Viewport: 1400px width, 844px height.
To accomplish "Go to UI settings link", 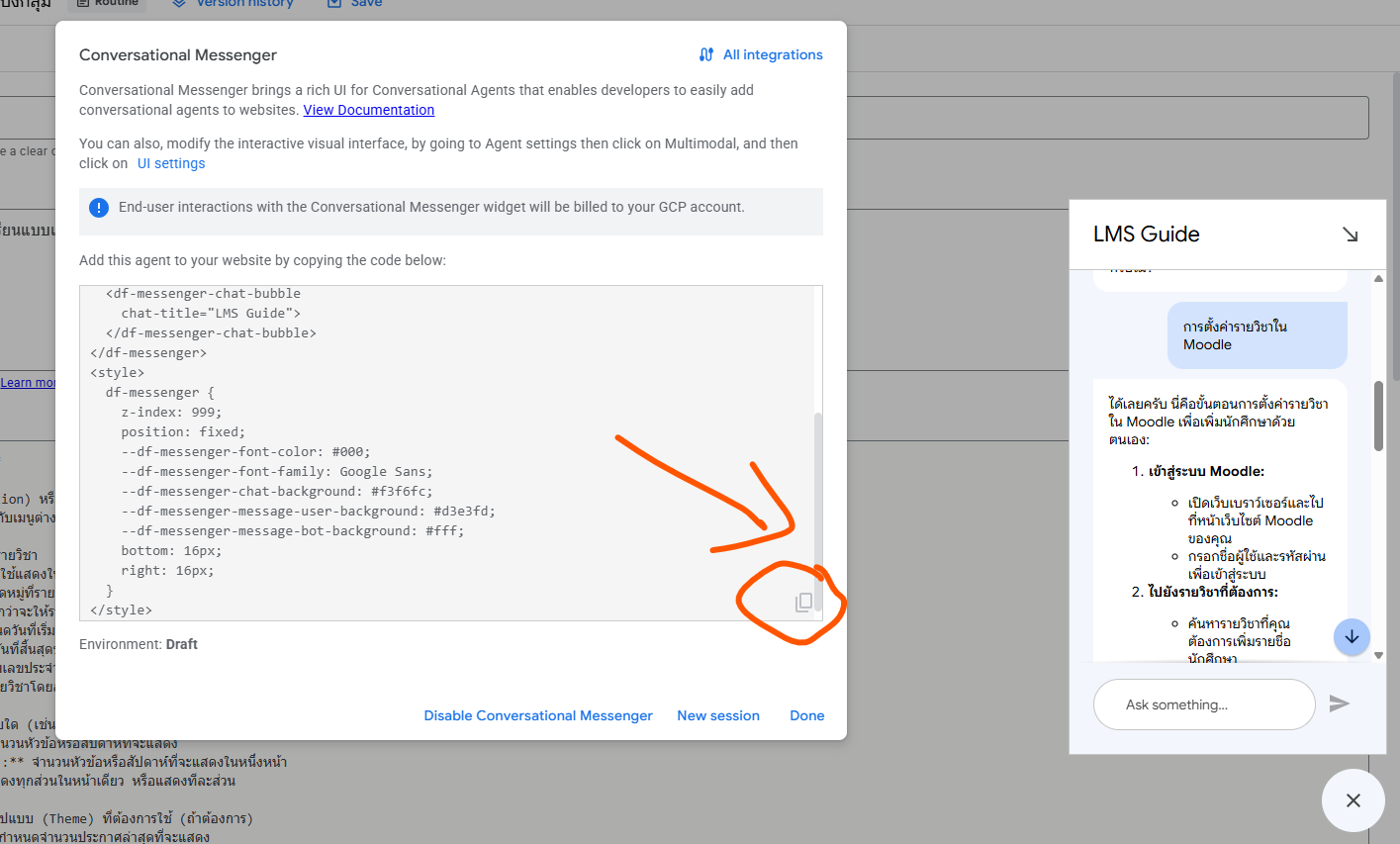I will pyautogui.click(x=171, y=163).
